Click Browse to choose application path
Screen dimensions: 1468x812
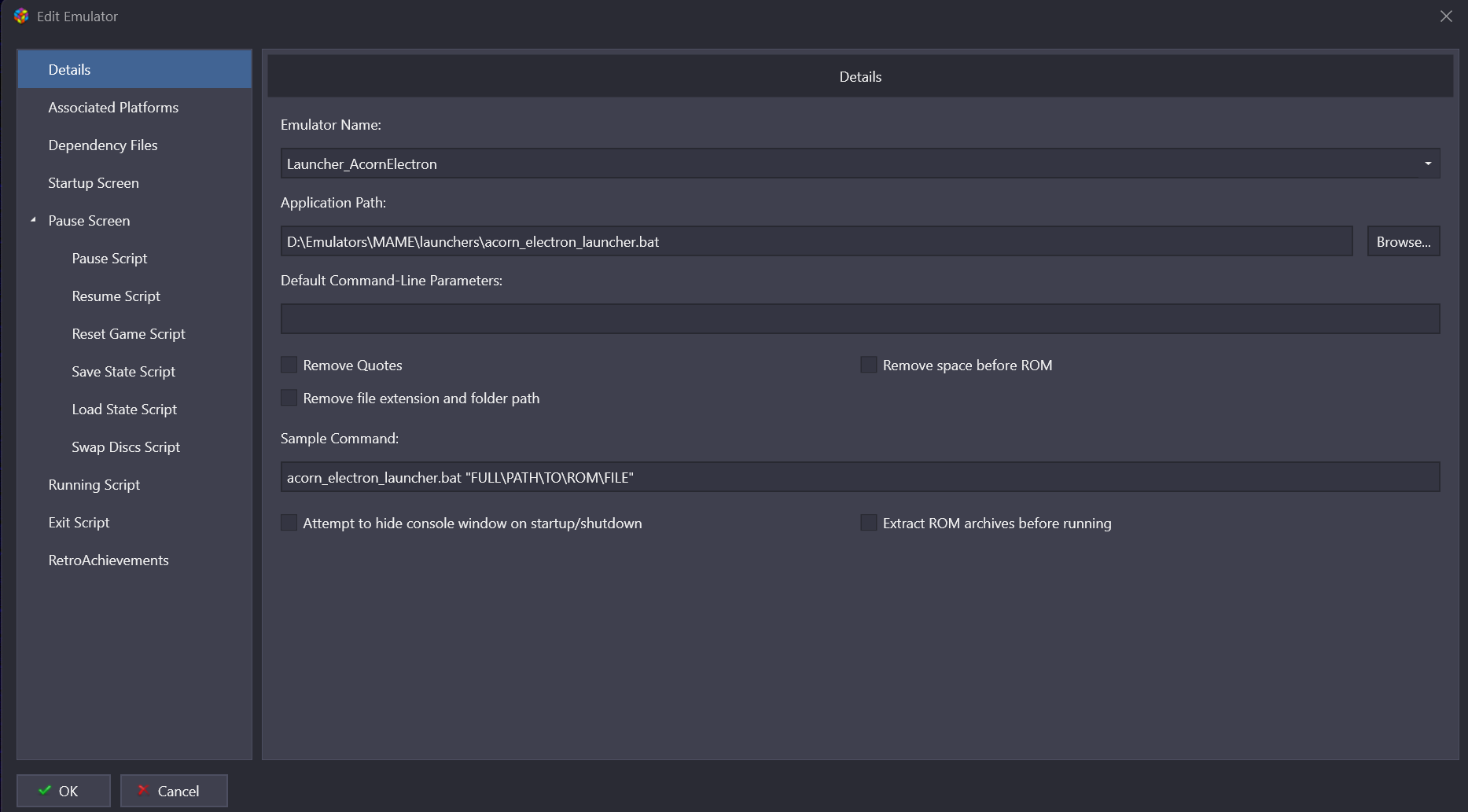1403,241
